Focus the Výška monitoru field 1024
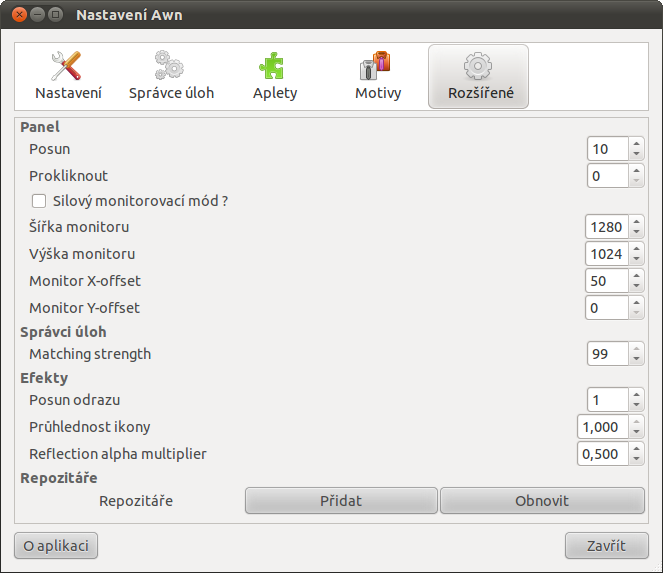The image size is (663, 573). tap(607, 254)
